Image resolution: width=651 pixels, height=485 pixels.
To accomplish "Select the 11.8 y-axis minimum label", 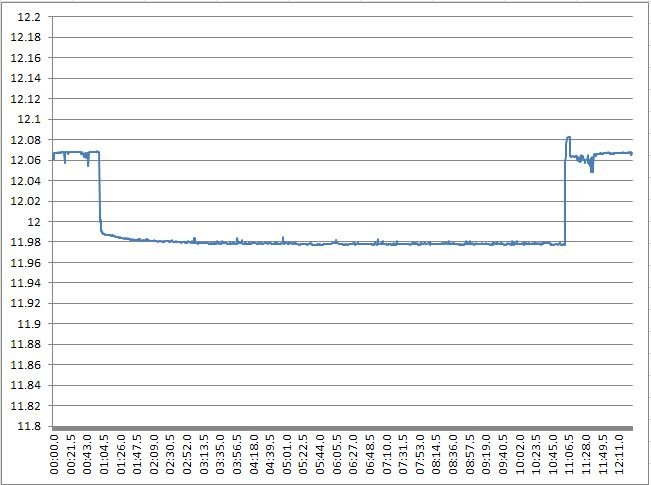I will coord(29,427).
